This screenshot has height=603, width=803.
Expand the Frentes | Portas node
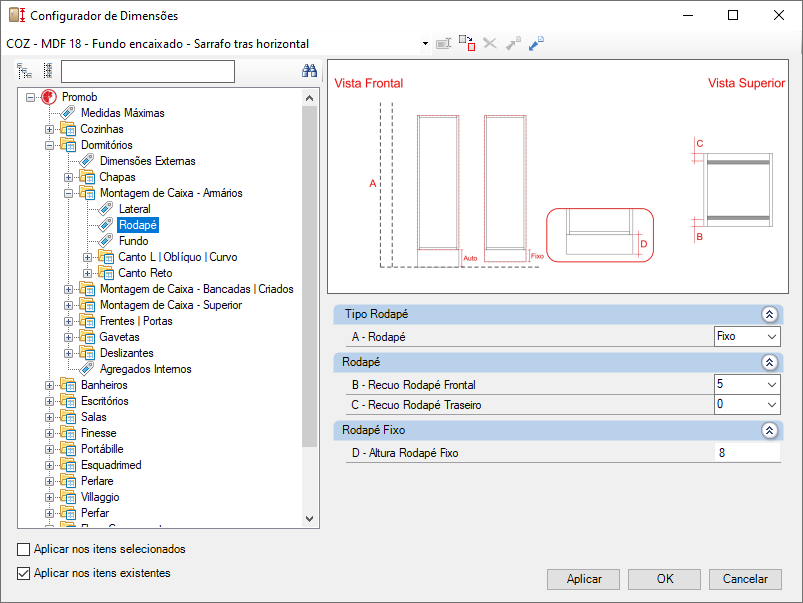coord(68,321)
